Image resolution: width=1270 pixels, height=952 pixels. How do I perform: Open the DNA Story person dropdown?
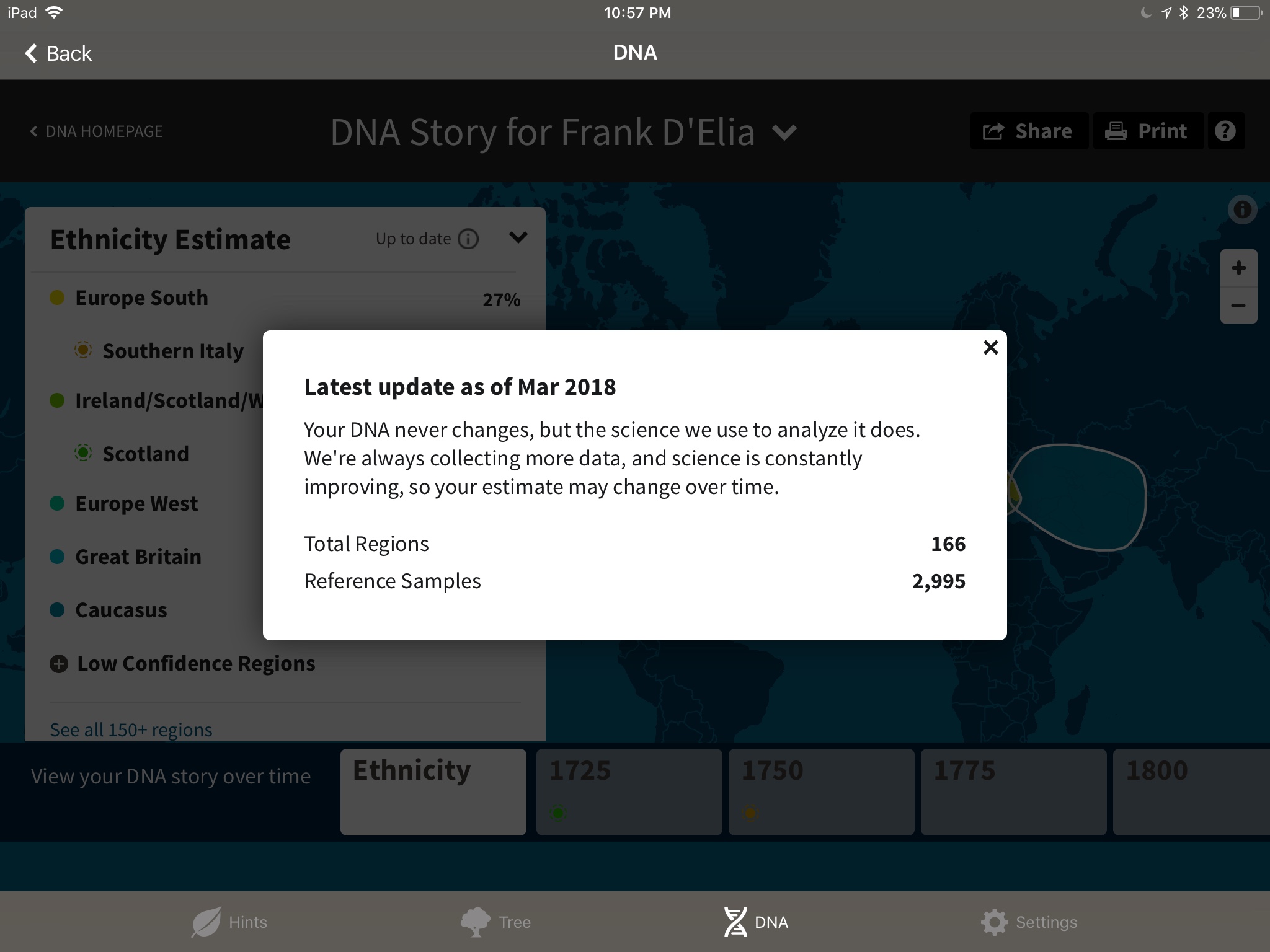click(784, 132)
